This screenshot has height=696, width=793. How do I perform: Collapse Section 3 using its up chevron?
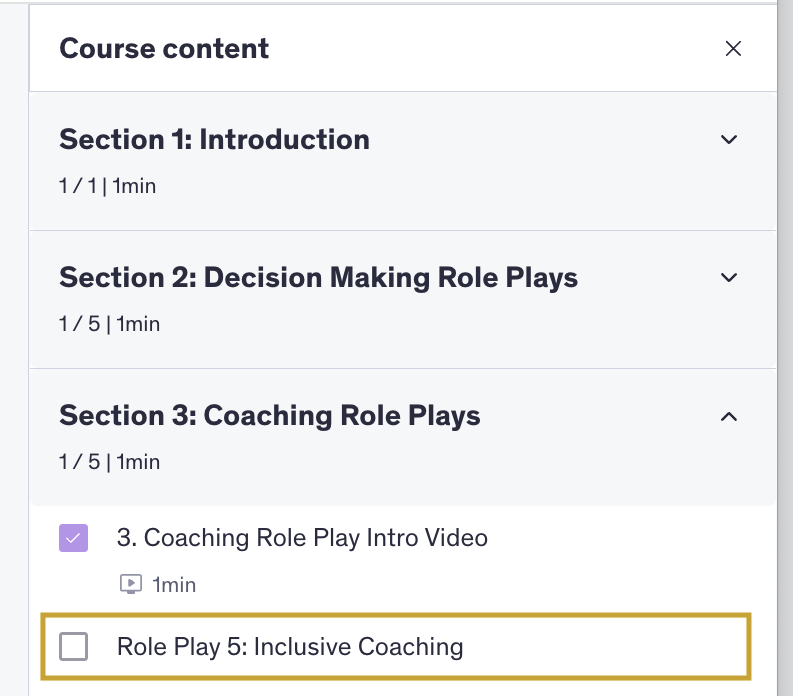tap(729, 416)
